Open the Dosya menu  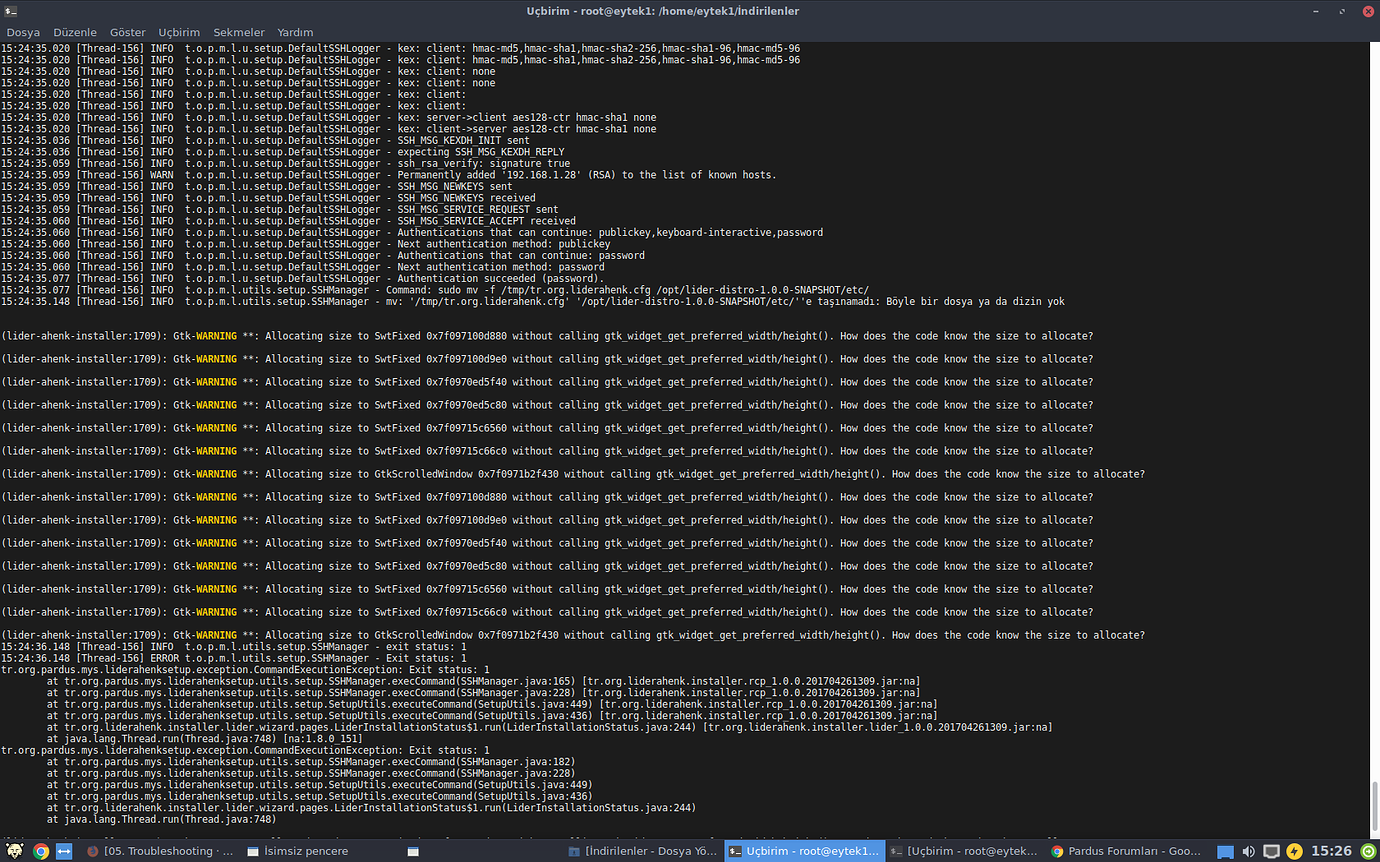tap(23, 32)
